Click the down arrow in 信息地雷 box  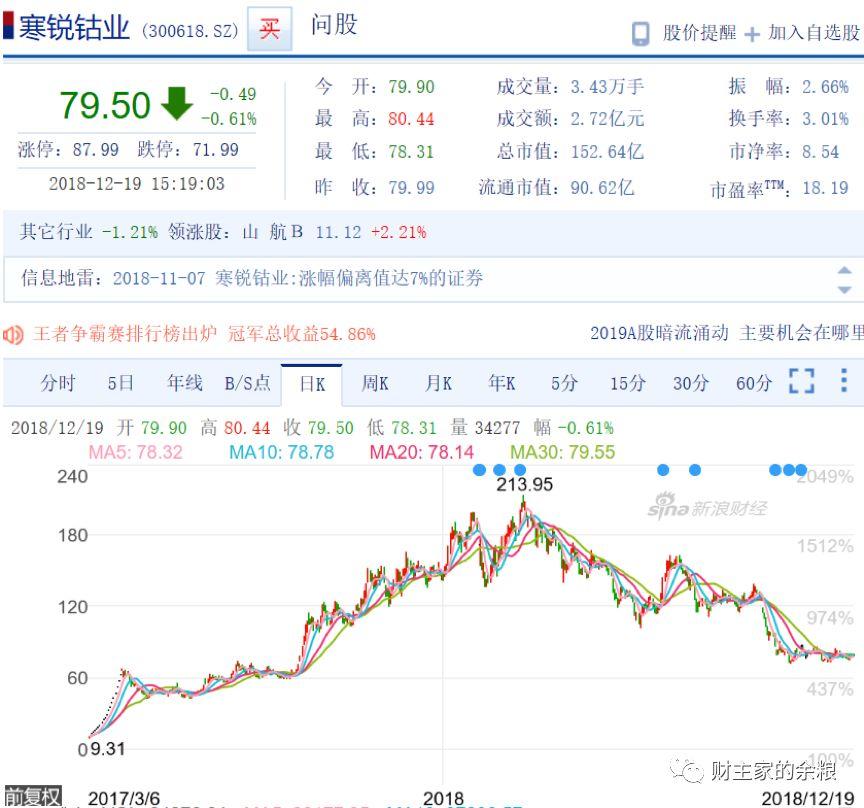tap(844, 289)
